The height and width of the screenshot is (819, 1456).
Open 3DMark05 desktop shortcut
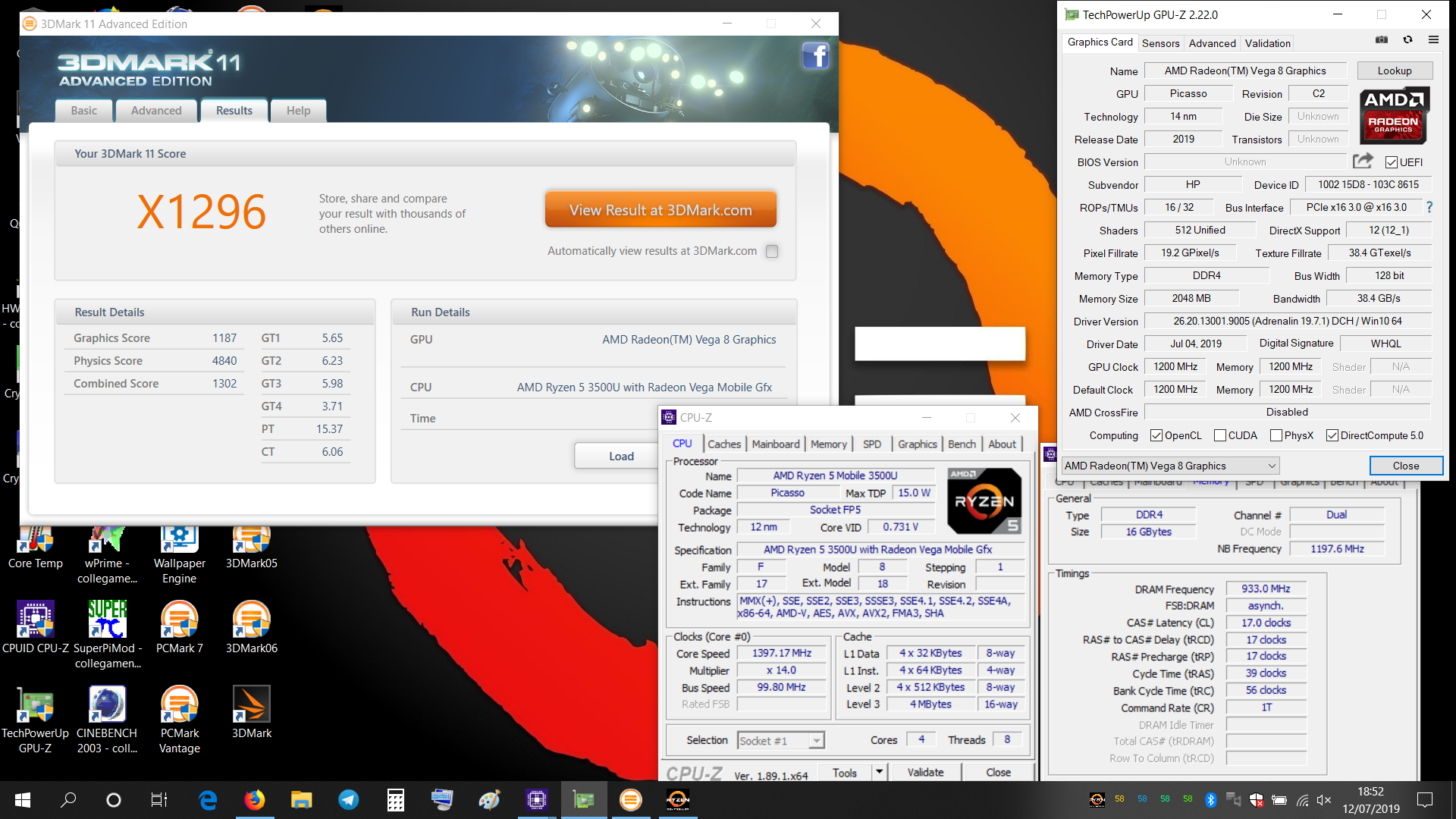[x=252, y=548]
